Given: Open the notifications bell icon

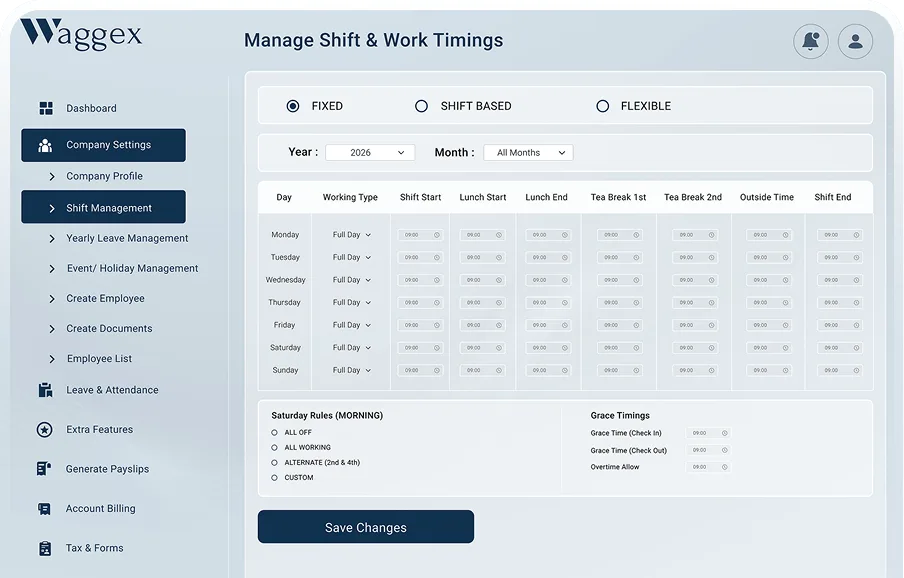Looking at the screenshot, I should point(811,41).
